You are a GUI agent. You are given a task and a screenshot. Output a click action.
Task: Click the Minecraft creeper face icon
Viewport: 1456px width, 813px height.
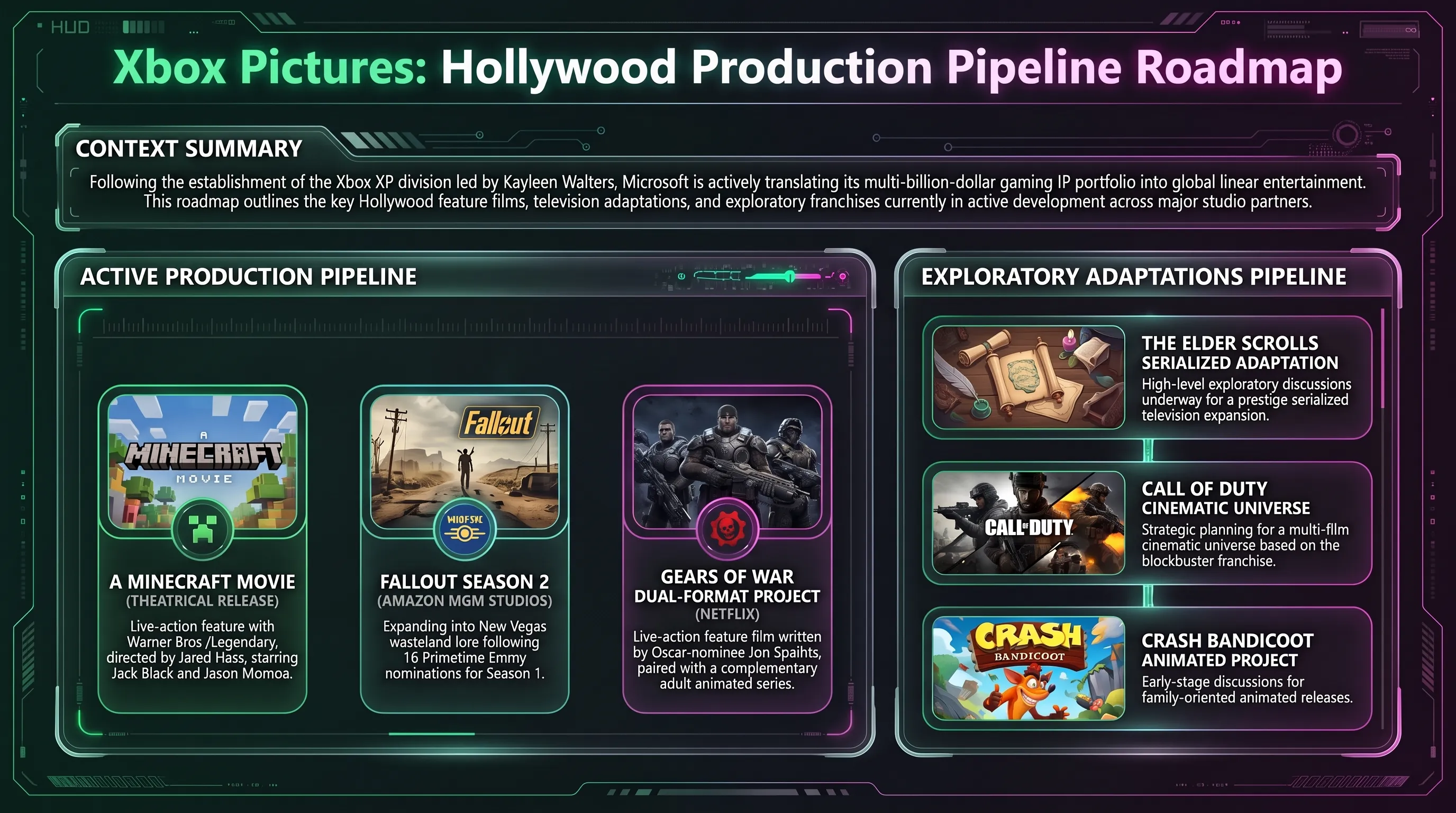coord(202,530)
